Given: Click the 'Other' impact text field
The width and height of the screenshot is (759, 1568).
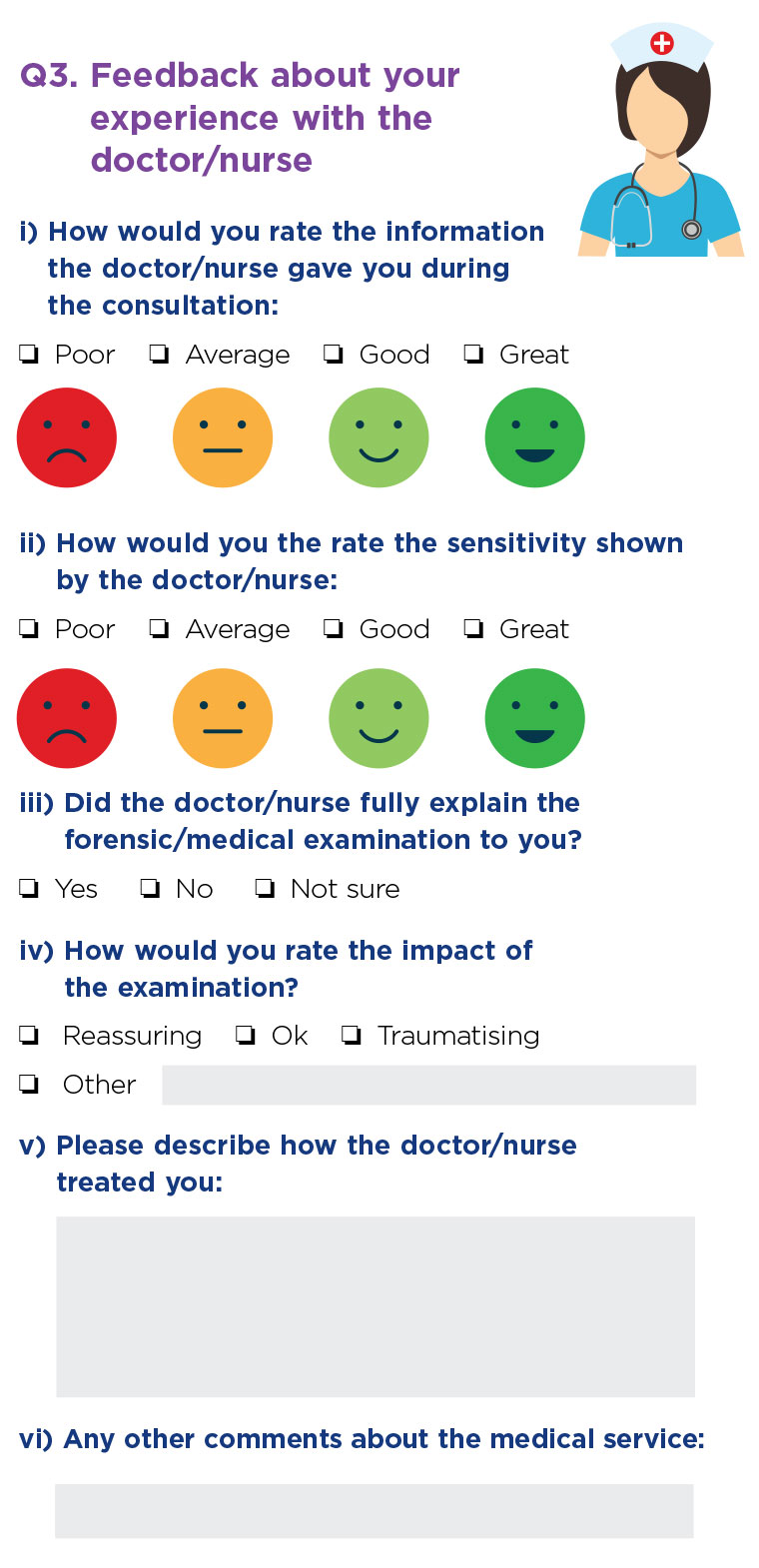Looking at the screenshot, I should tap(428, 1085).
